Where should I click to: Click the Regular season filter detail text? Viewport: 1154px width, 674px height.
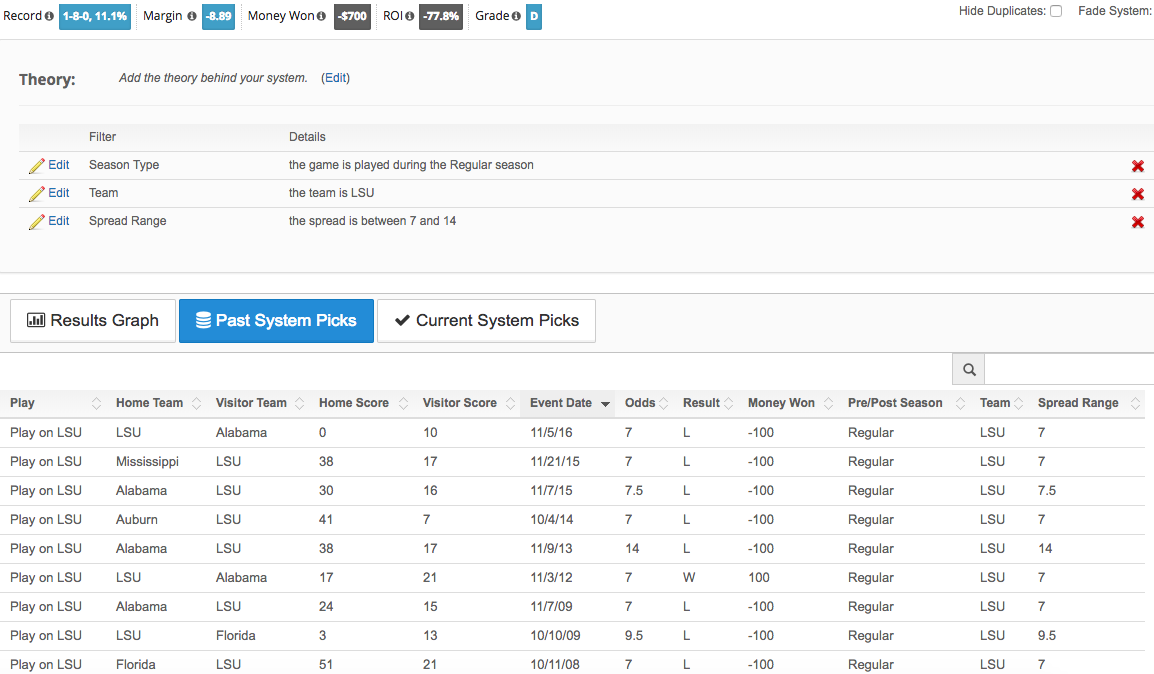[411, 165]
